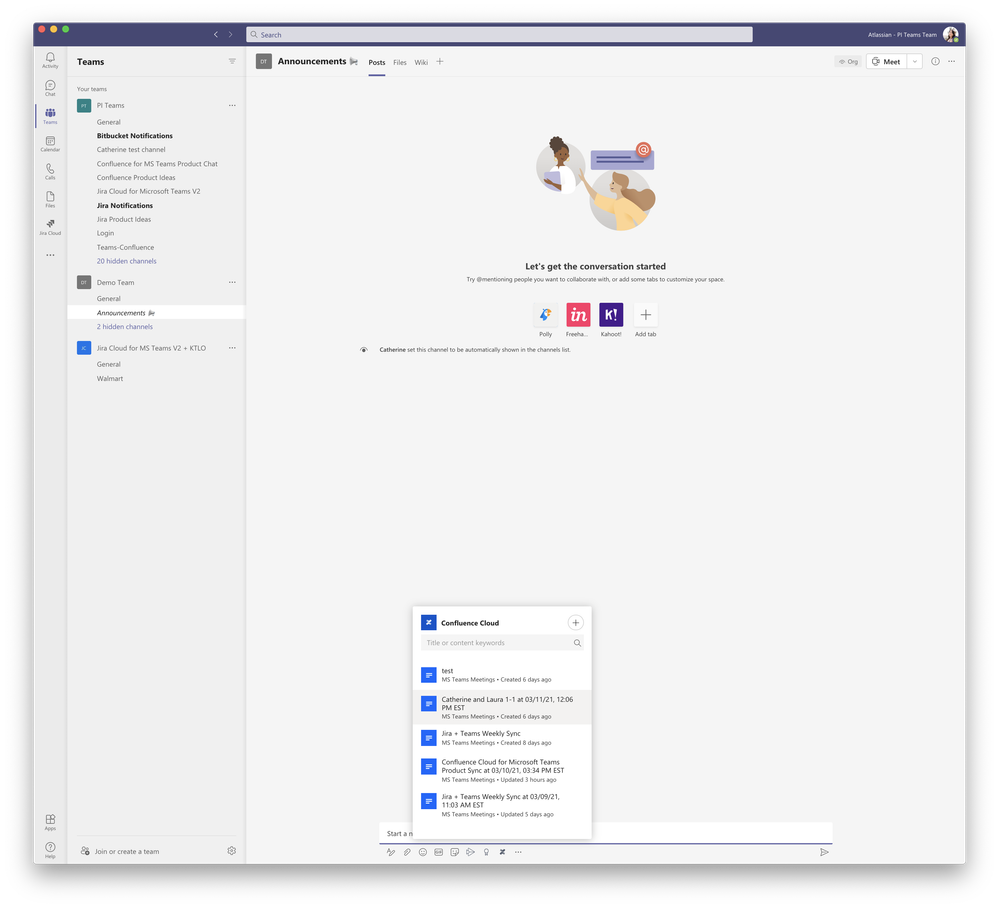Click Join or create a team
Image resolution: width=999 pixels, height=908 pixels.
(120, 851)
